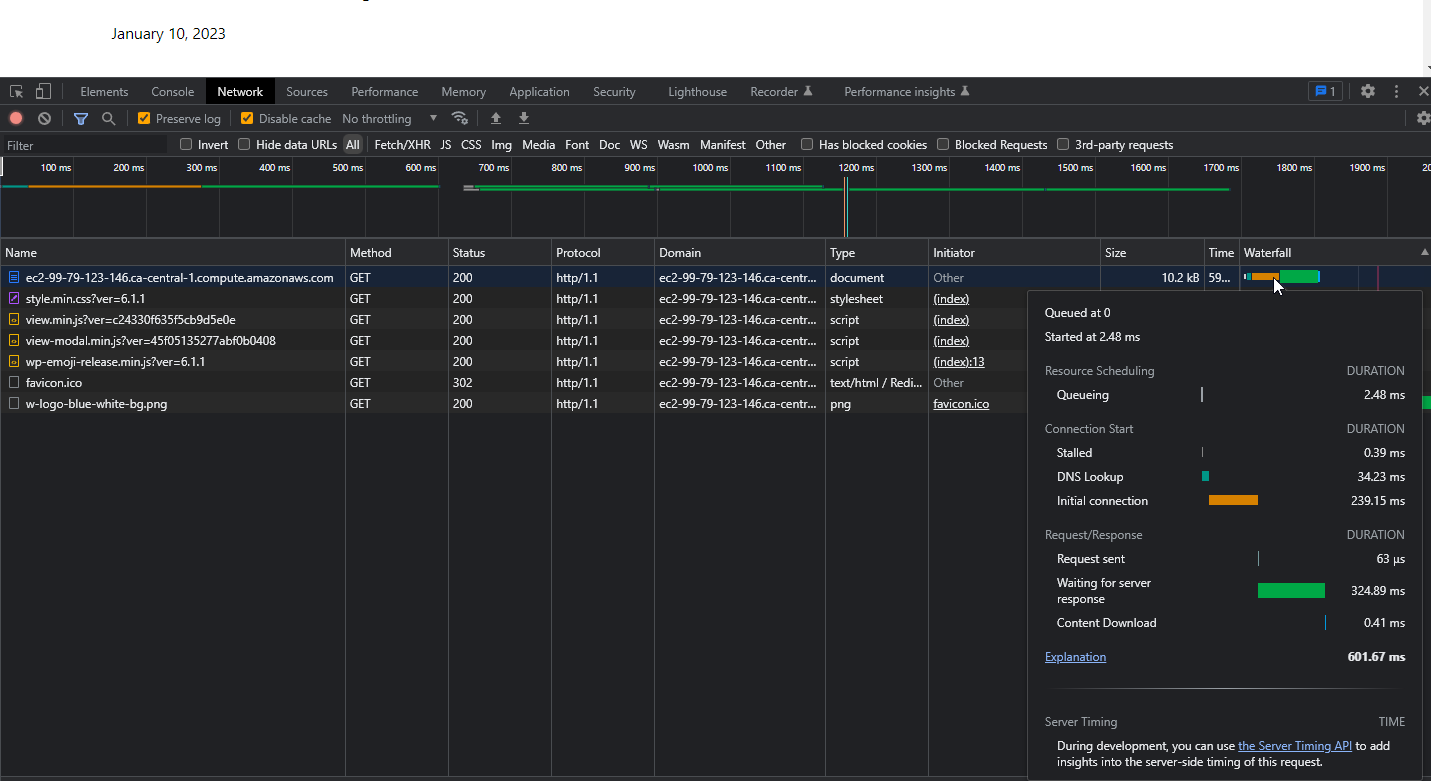Filter requests by JS type

[x=446, y=144]
